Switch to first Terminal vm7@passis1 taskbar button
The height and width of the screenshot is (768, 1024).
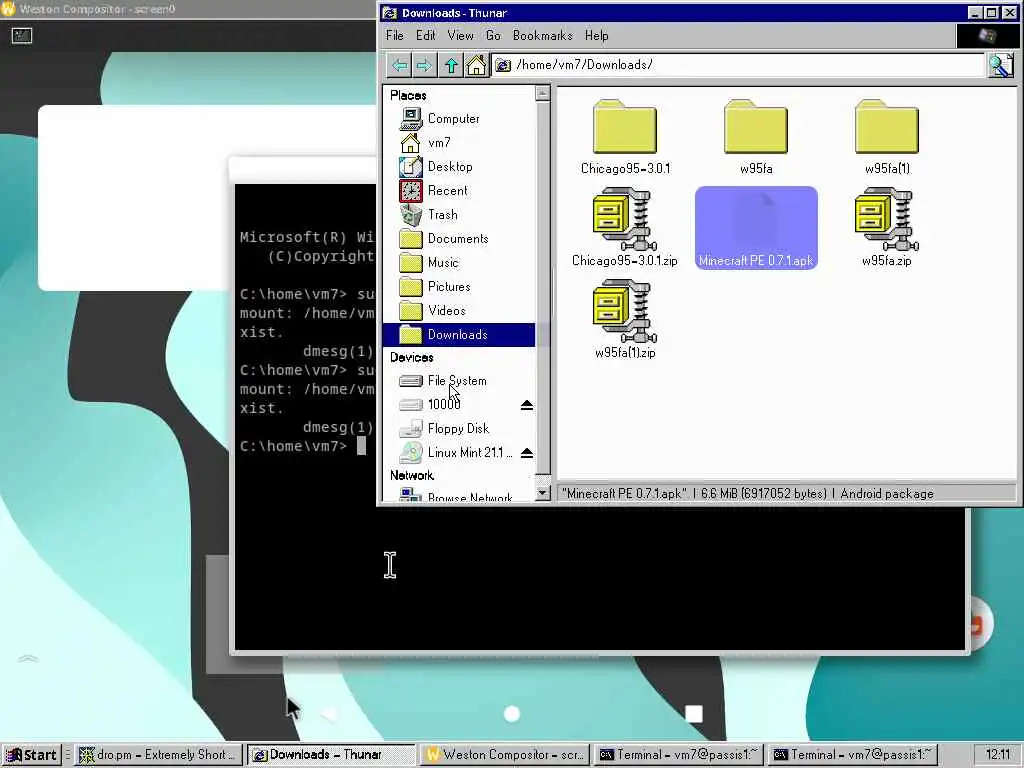(x=679, y=755)
